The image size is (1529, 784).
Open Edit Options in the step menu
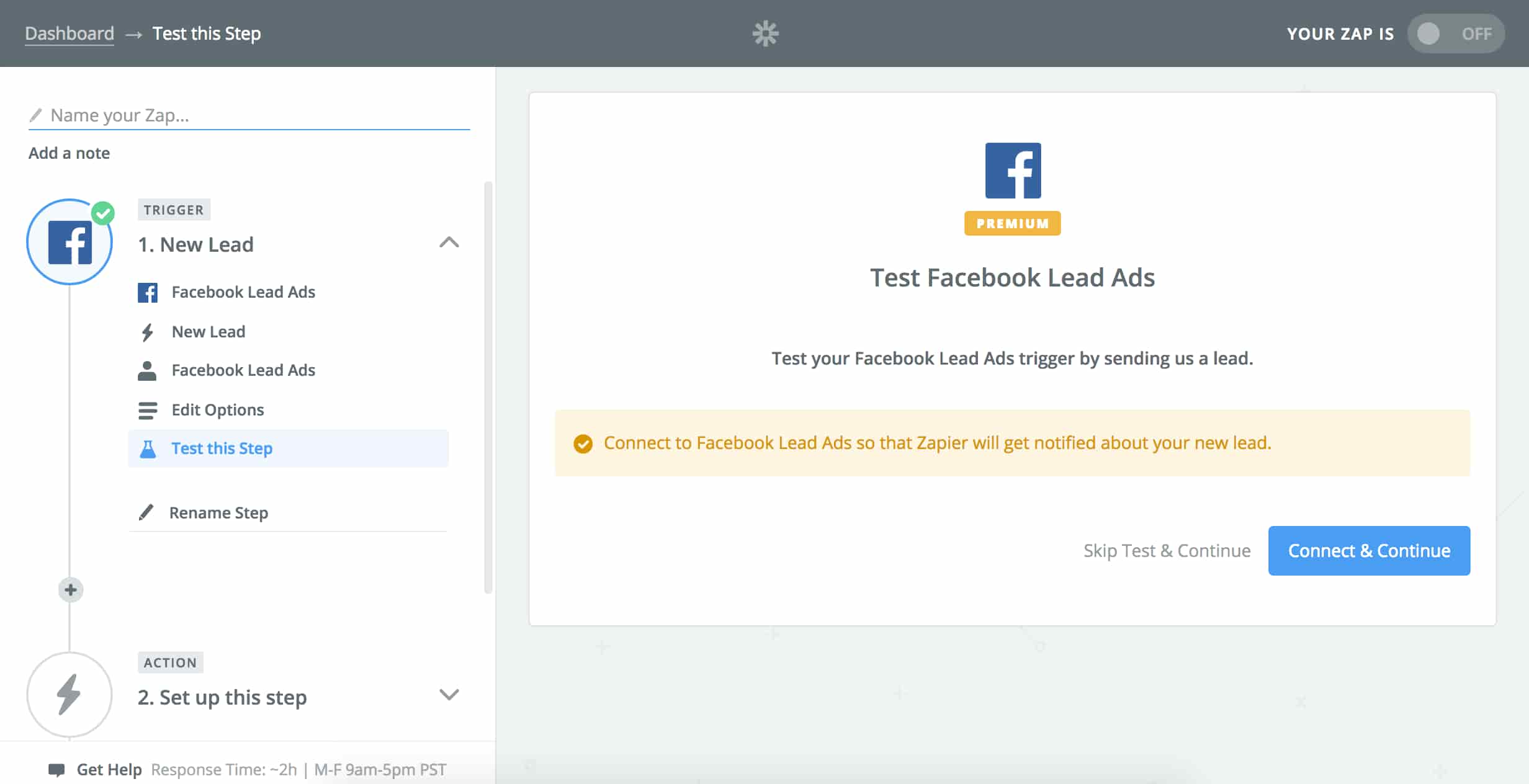[289, 410]
